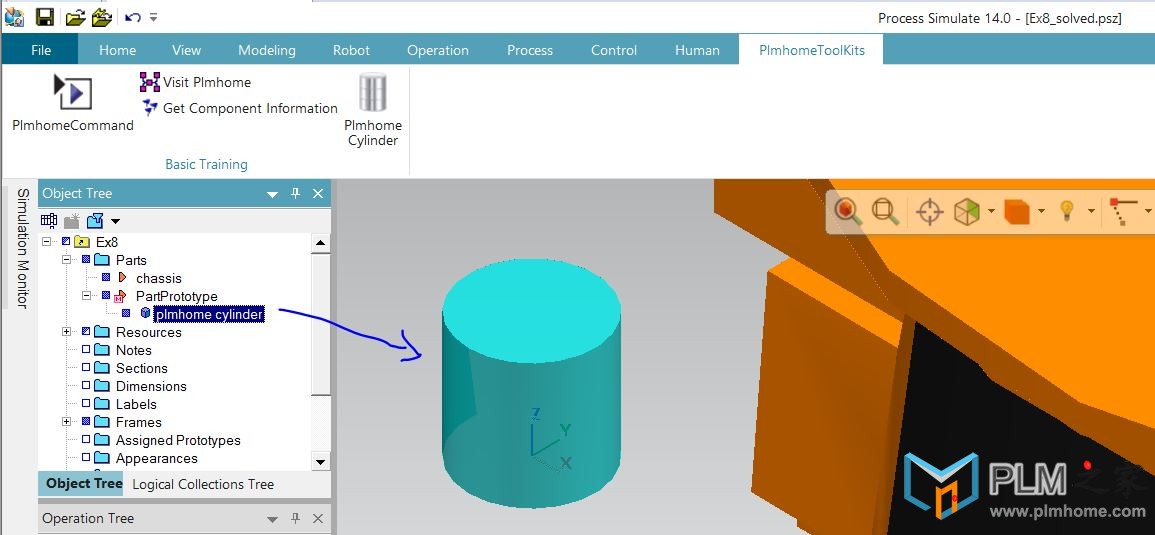Click Visit Plmhome command
This screenshot has width=1155, height=535.
click(196, 82)
